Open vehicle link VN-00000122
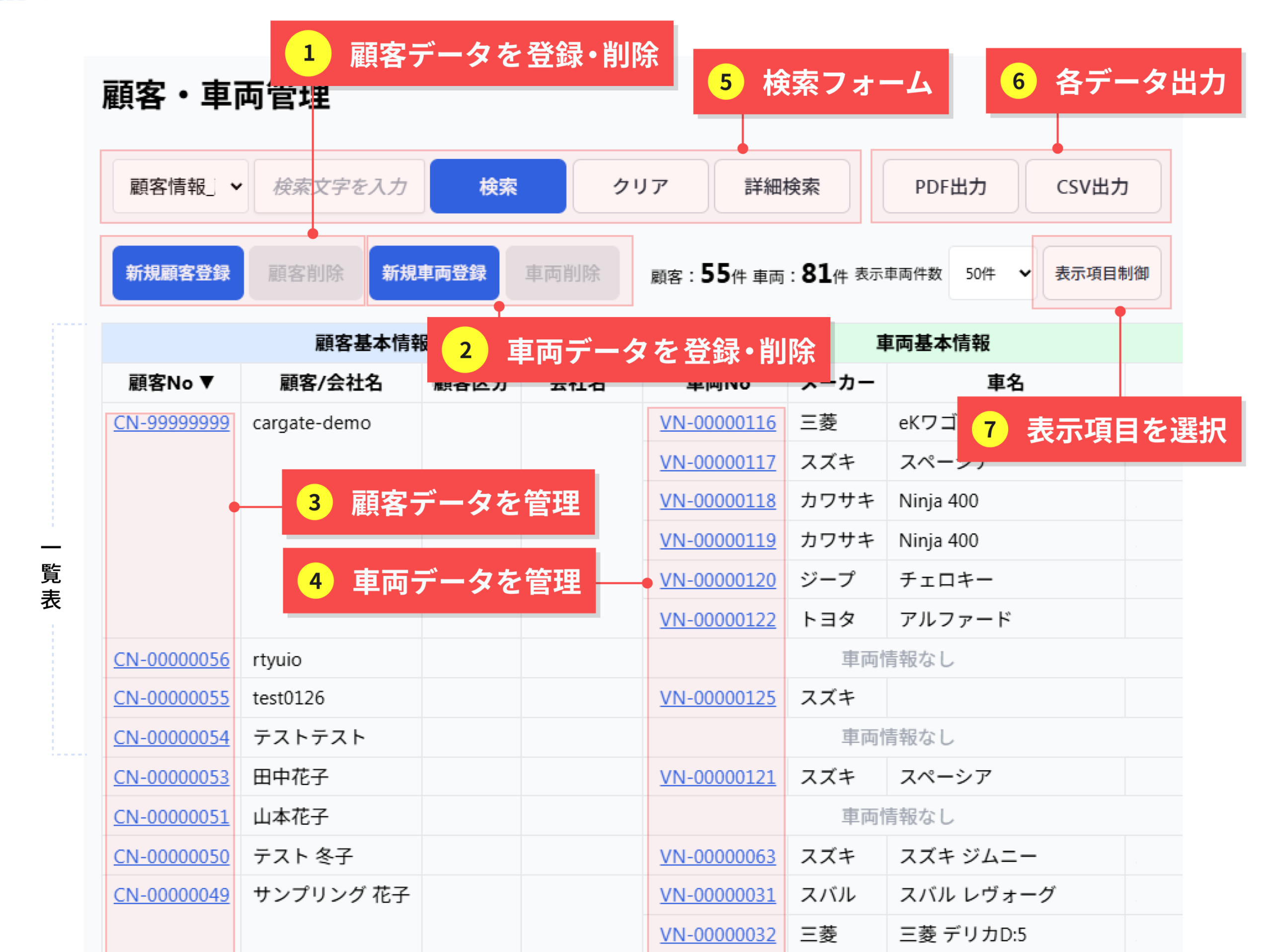 (x=717, y=619)
